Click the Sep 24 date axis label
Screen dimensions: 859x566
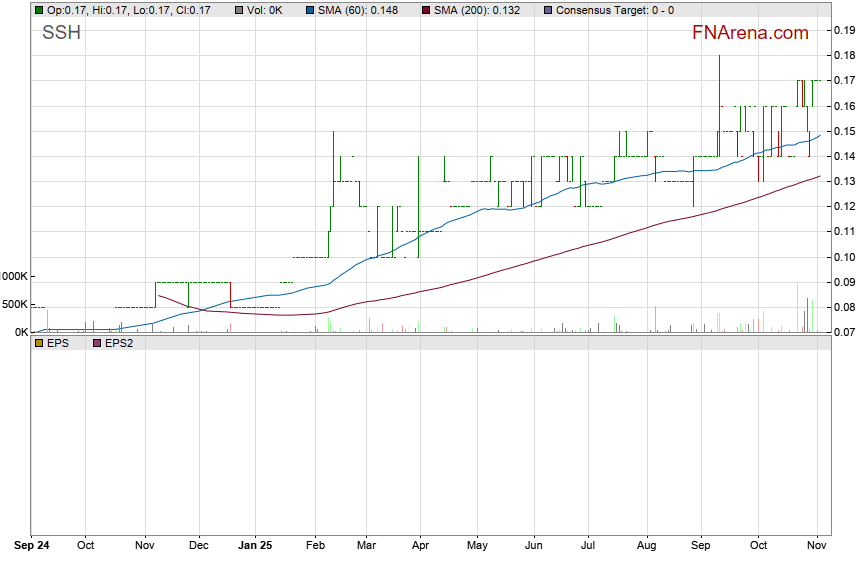(30, 546)
